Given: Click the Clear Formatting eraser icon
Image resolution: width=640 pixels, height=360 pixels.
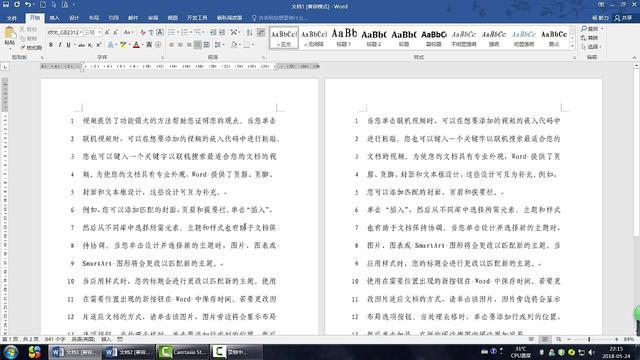Looking at the screenshot, I should [x=142, y=32].
